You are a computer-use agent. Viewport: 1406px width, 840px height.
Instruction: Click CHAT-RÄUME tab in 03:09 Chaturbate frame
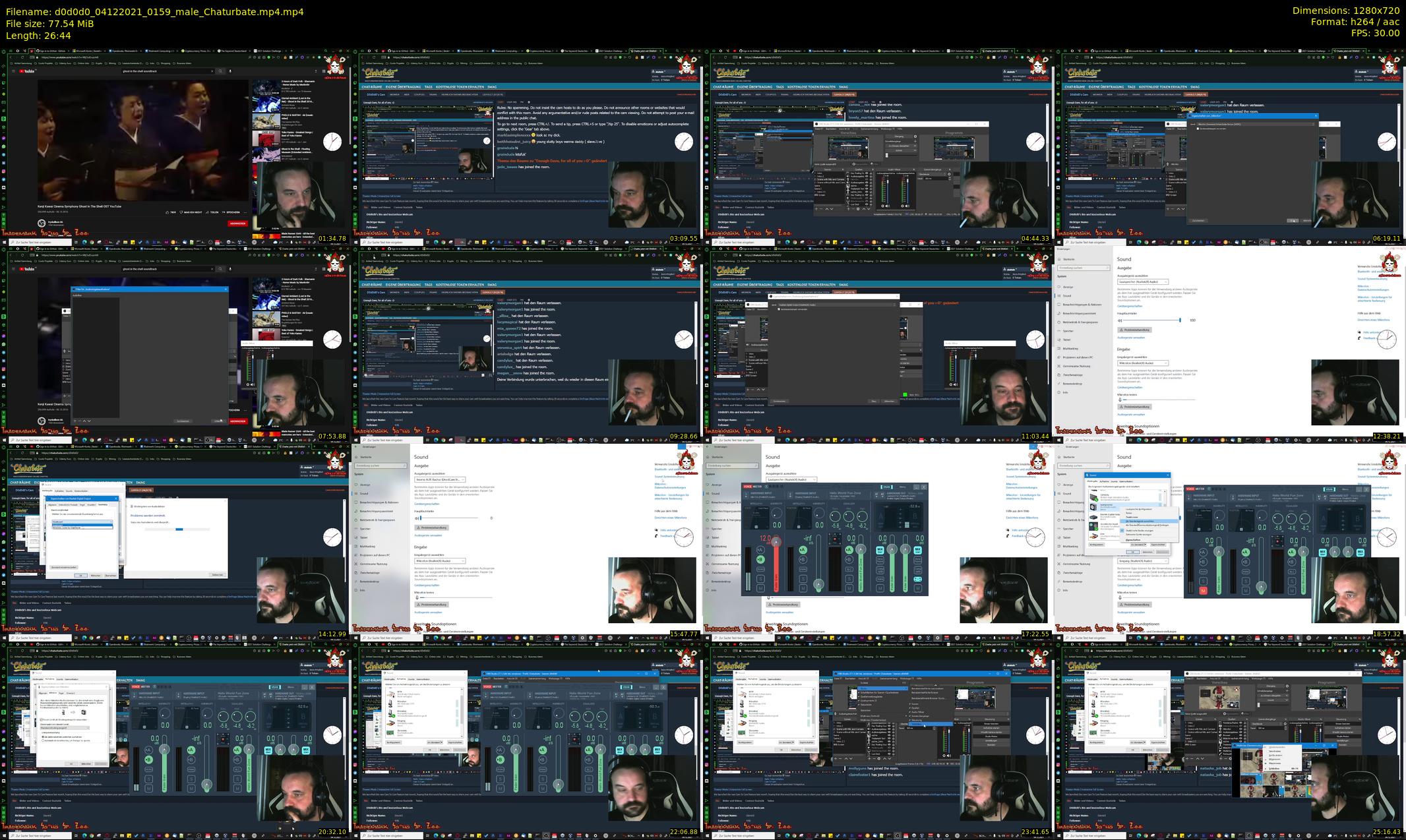pyautogui.click(x=372, y=87)
